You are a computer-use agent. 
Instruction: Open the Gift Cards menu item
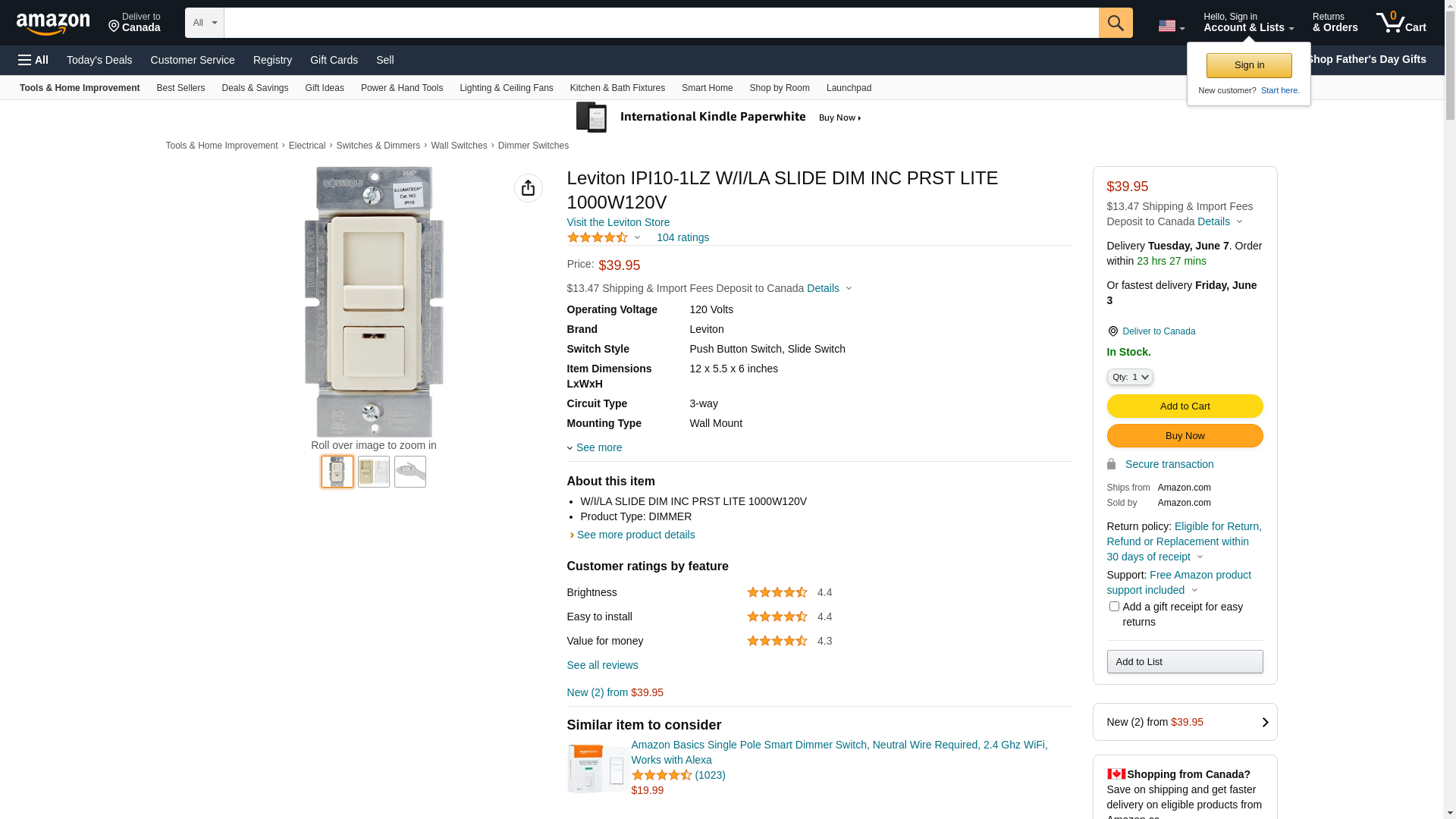[334, 60]
